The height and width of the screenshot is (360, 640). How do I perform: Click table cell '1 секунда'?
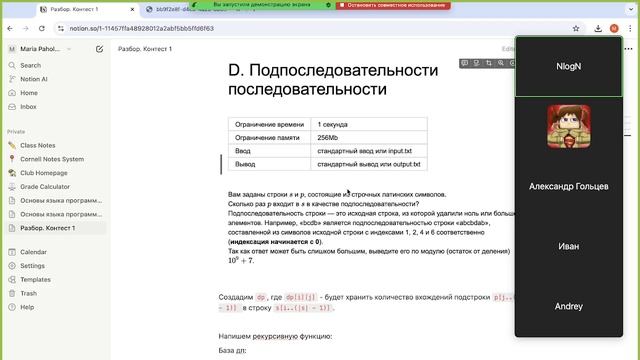click(x=369, y=124)
